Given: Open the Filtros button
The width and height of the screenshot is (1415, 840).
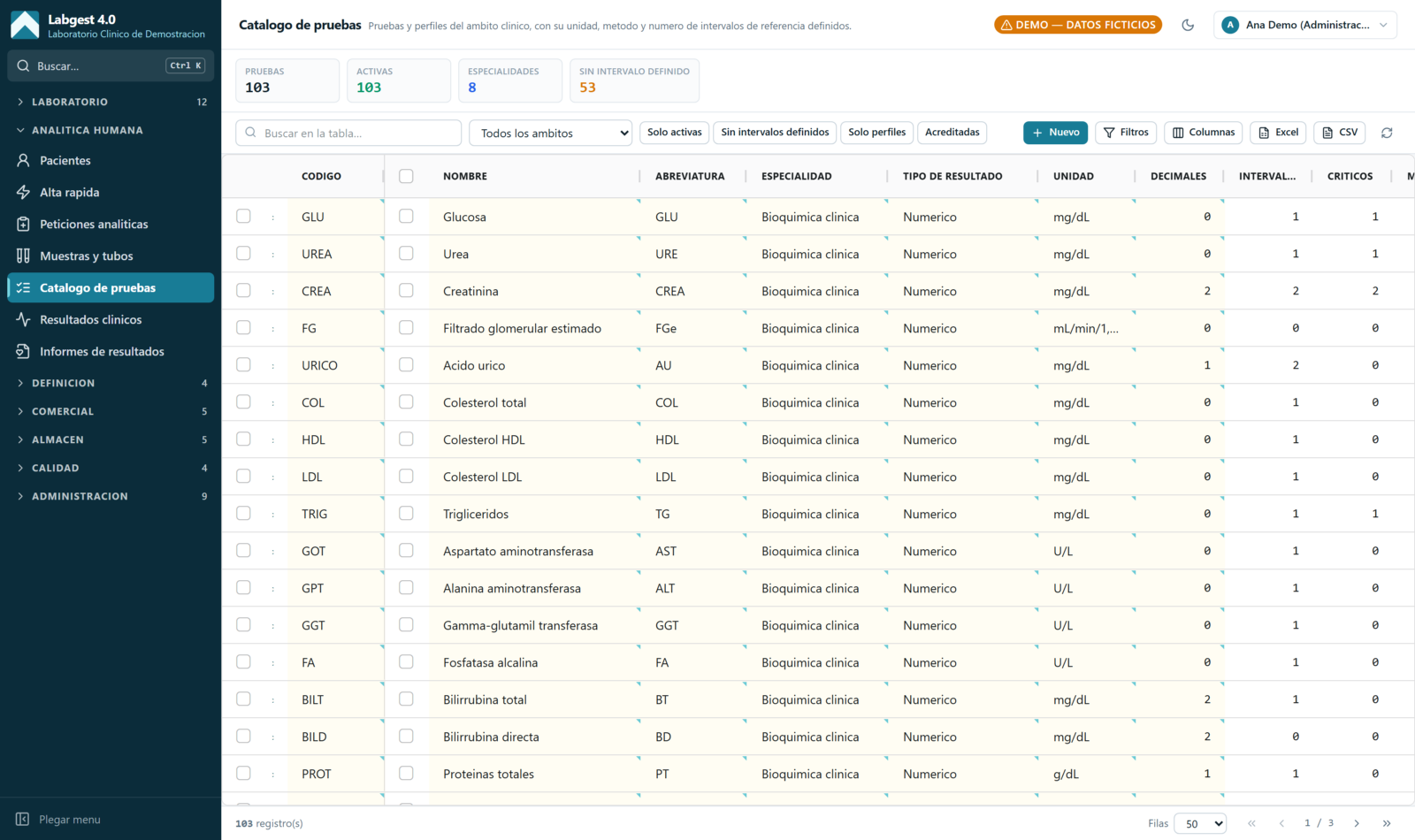Looking at the screenshot, I should [1125, 133].
